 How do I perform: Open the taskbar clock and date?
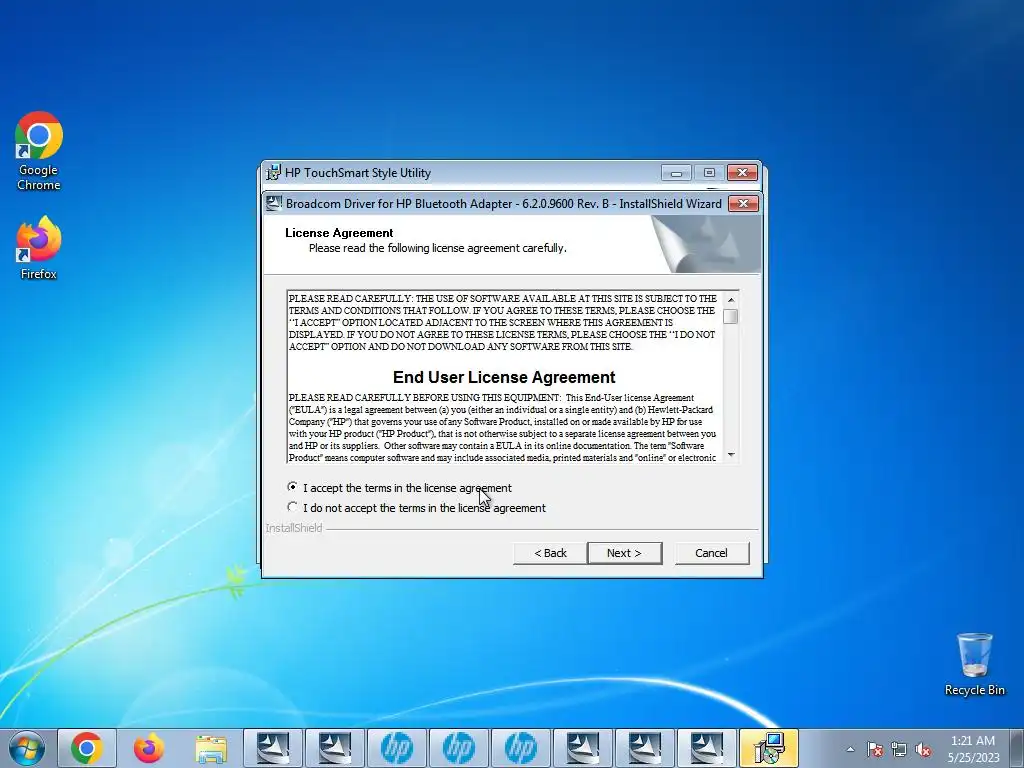tap(973, 749)
